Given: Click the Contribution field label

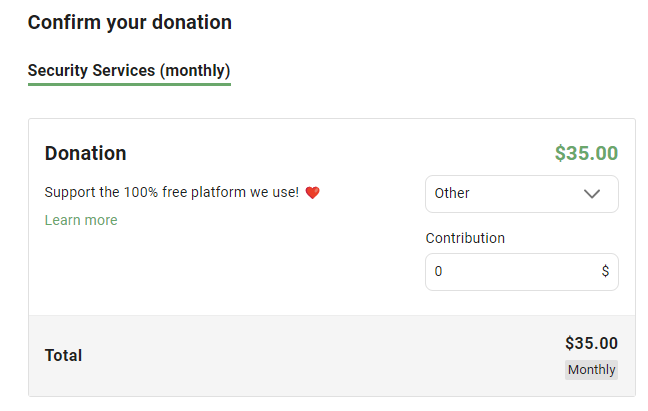Looking at the screenshot, I should coord(465,238).
